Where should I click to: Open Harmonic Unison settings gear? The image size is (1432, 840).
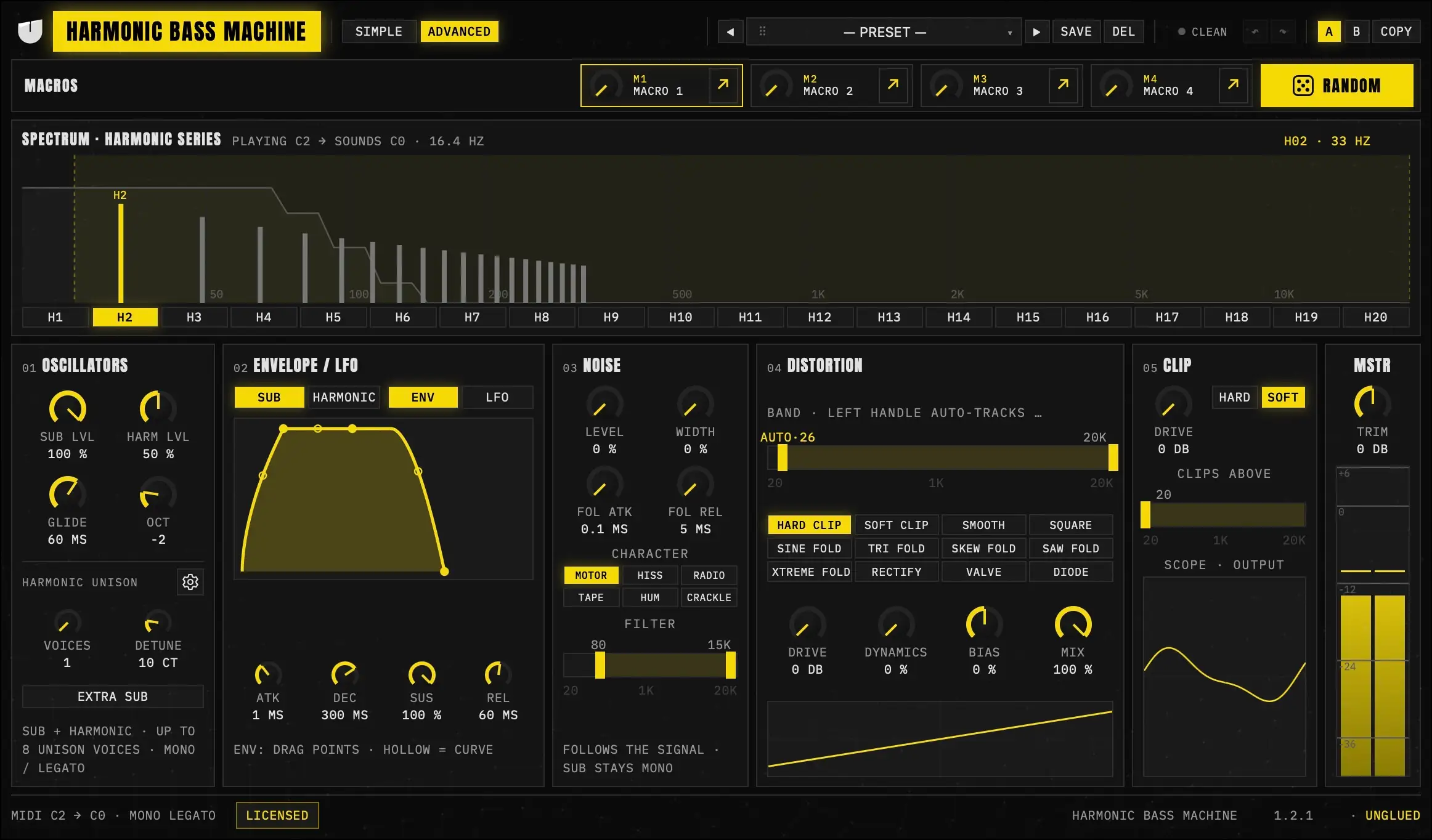tap(190, 582)
